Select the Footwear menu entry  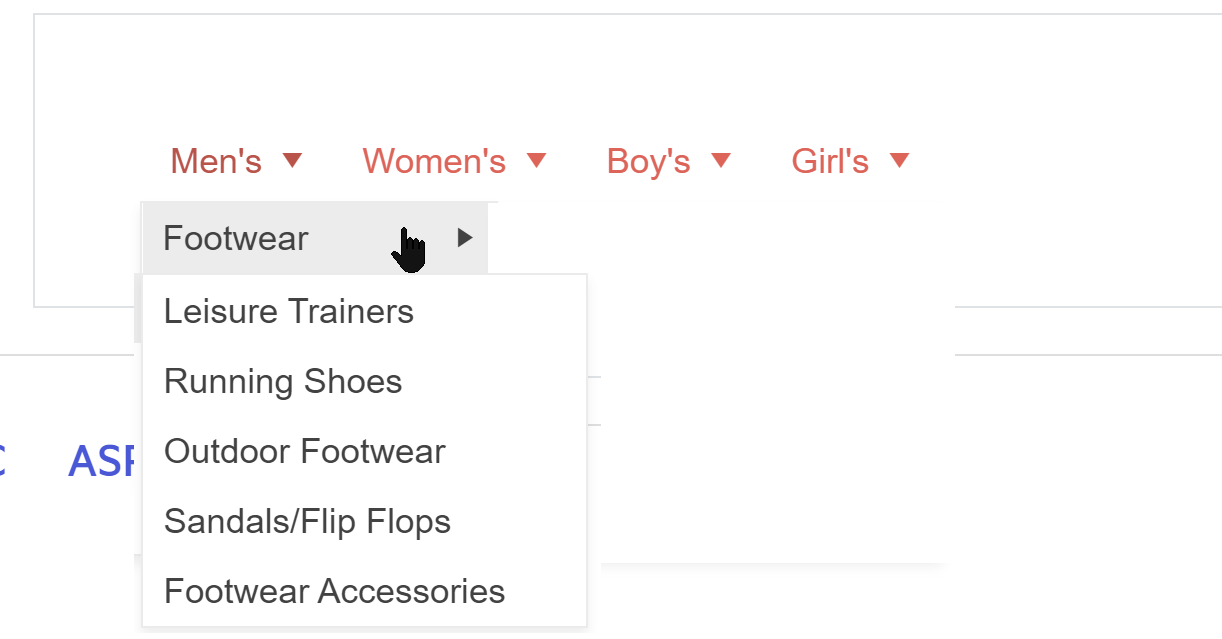click(x=236, y=239)
